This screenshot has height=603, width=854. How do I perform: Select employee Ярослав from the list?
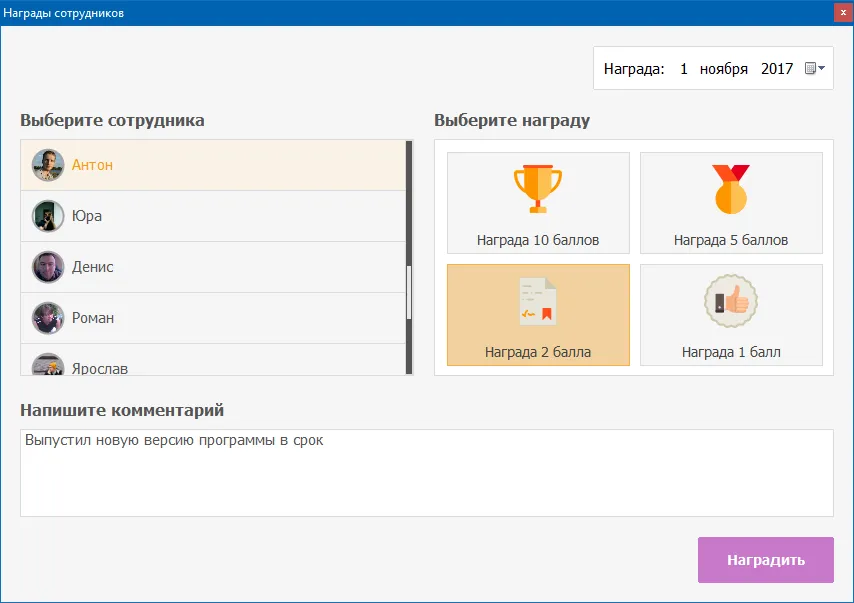100,366
